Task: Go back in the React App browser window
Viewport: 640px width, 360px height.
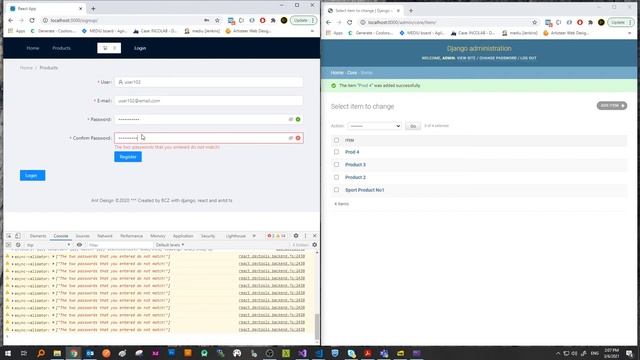Action: (x=11, y=20)
